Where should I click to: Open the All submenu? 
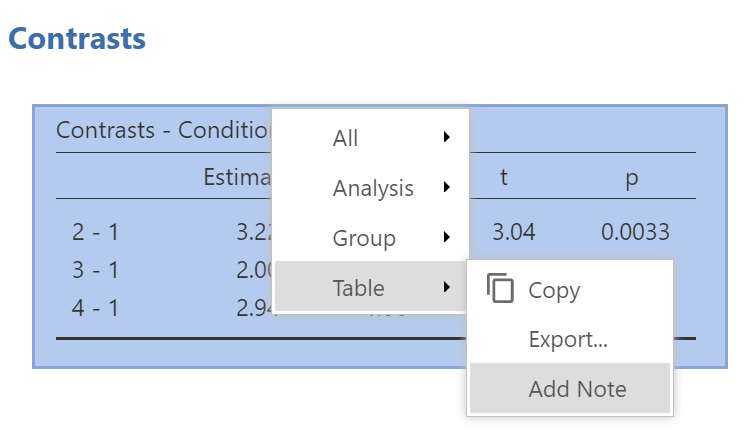coord(370,138)
